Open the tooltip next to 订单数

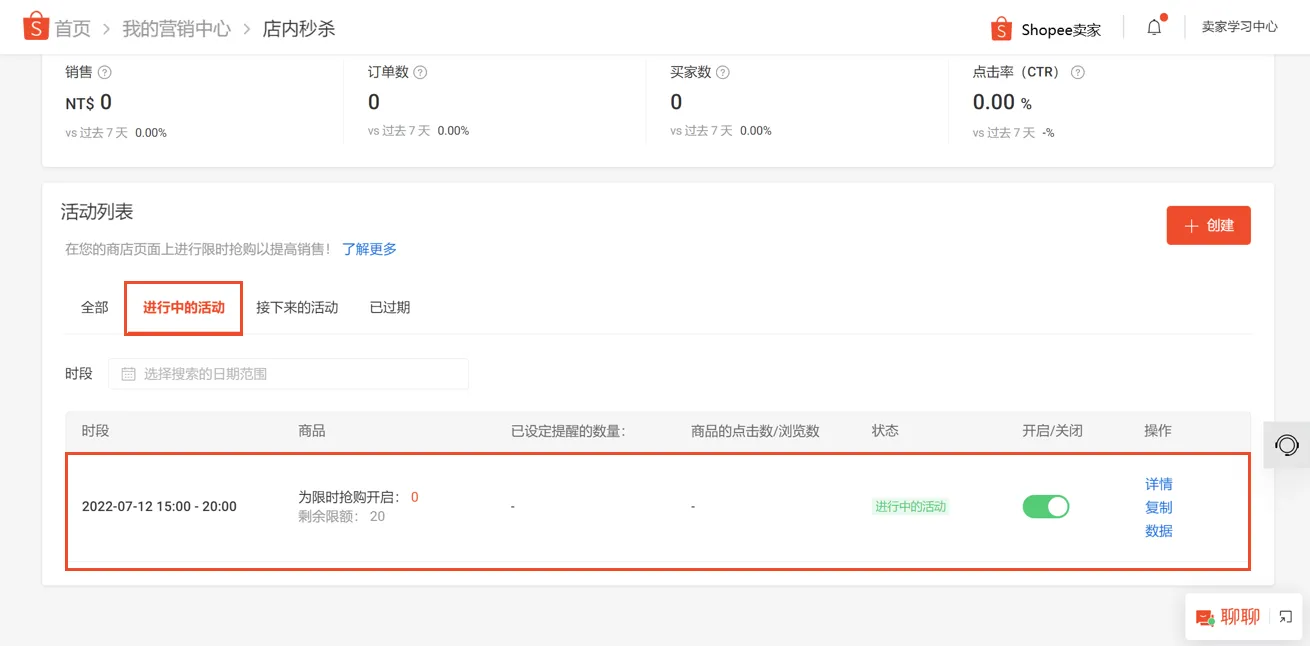pos(420,71)
